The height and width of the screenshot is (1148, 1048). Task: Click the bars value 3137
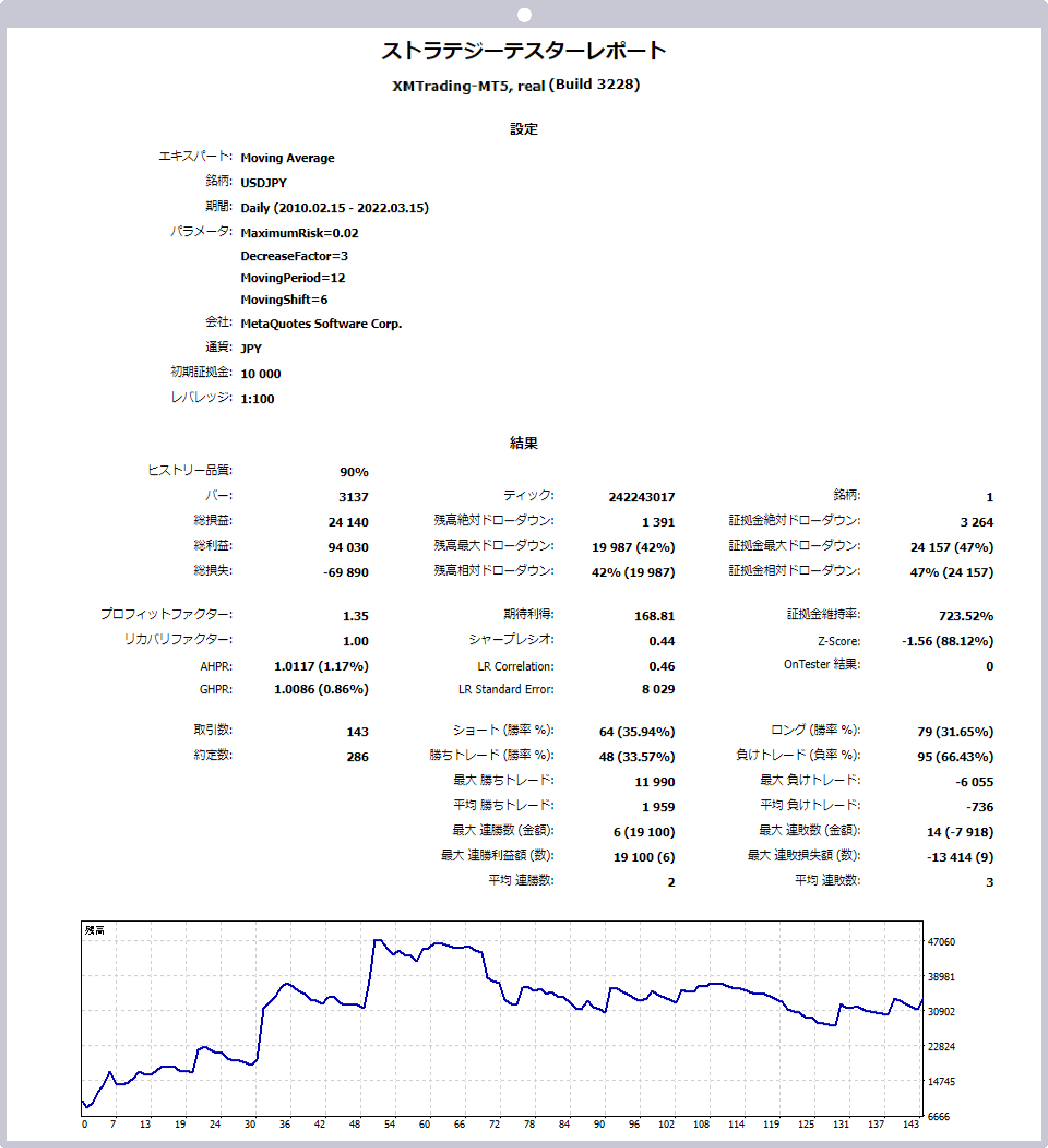354,497
